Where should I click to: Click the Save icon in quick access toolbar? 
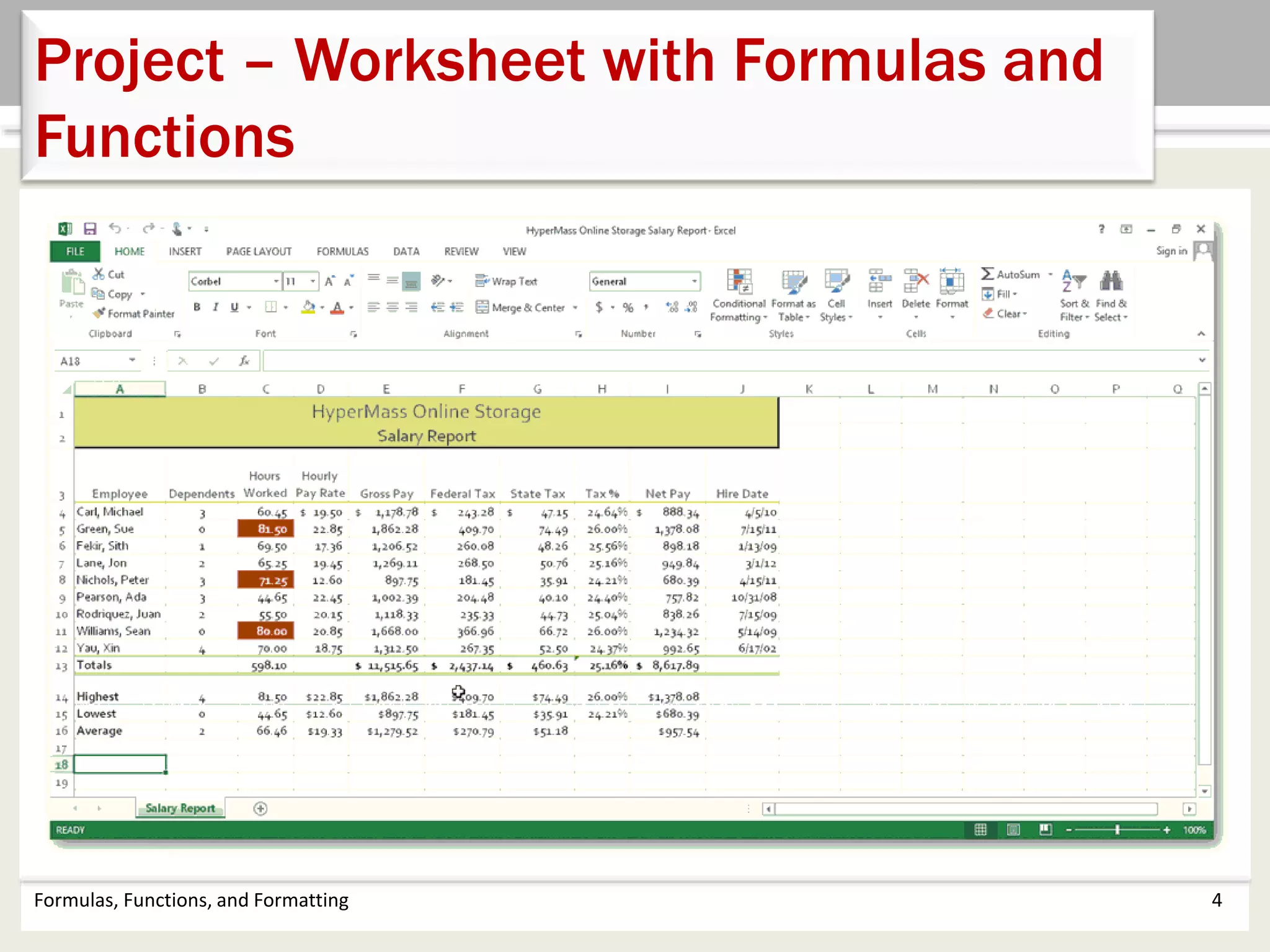click(x=90, y=229)
